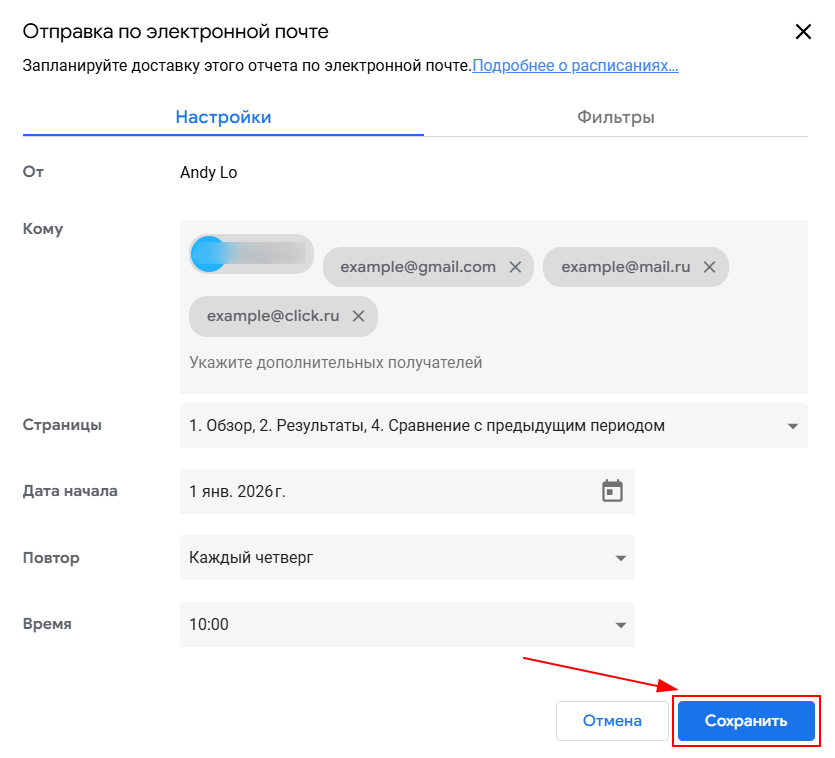This screenshot has width=835, height=758.
Task: Select the example@gmail.com chip text
Action: pos(418,267)
